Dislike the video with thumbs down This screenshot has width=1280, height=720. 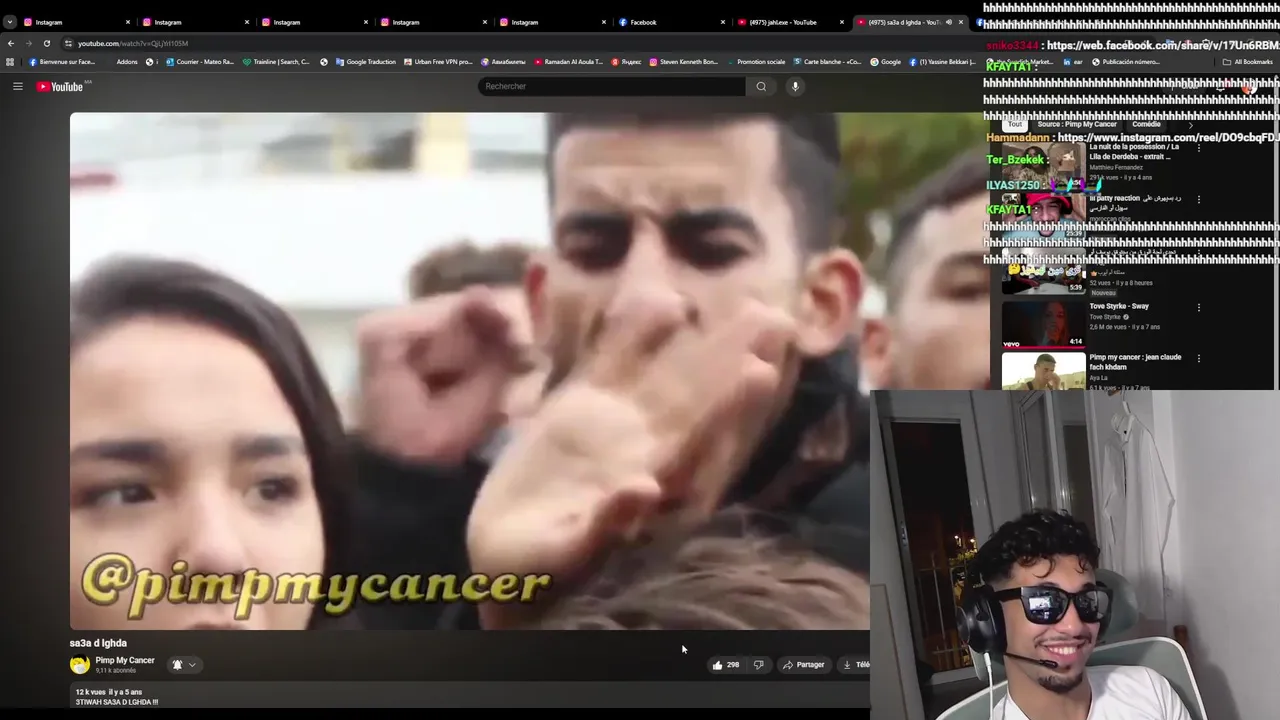(x=758, y=664)
